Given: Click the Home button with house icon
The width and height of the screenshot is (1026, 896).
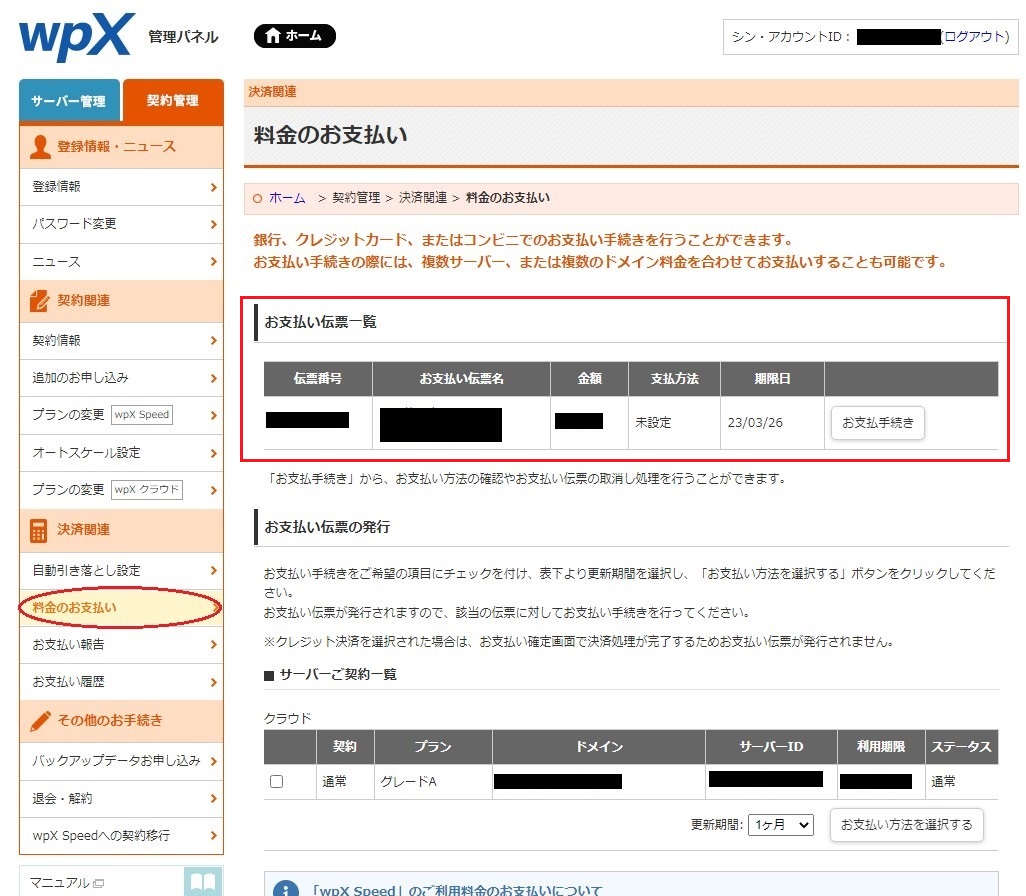Looking at the screenshot, I should [x=294, y=36].
